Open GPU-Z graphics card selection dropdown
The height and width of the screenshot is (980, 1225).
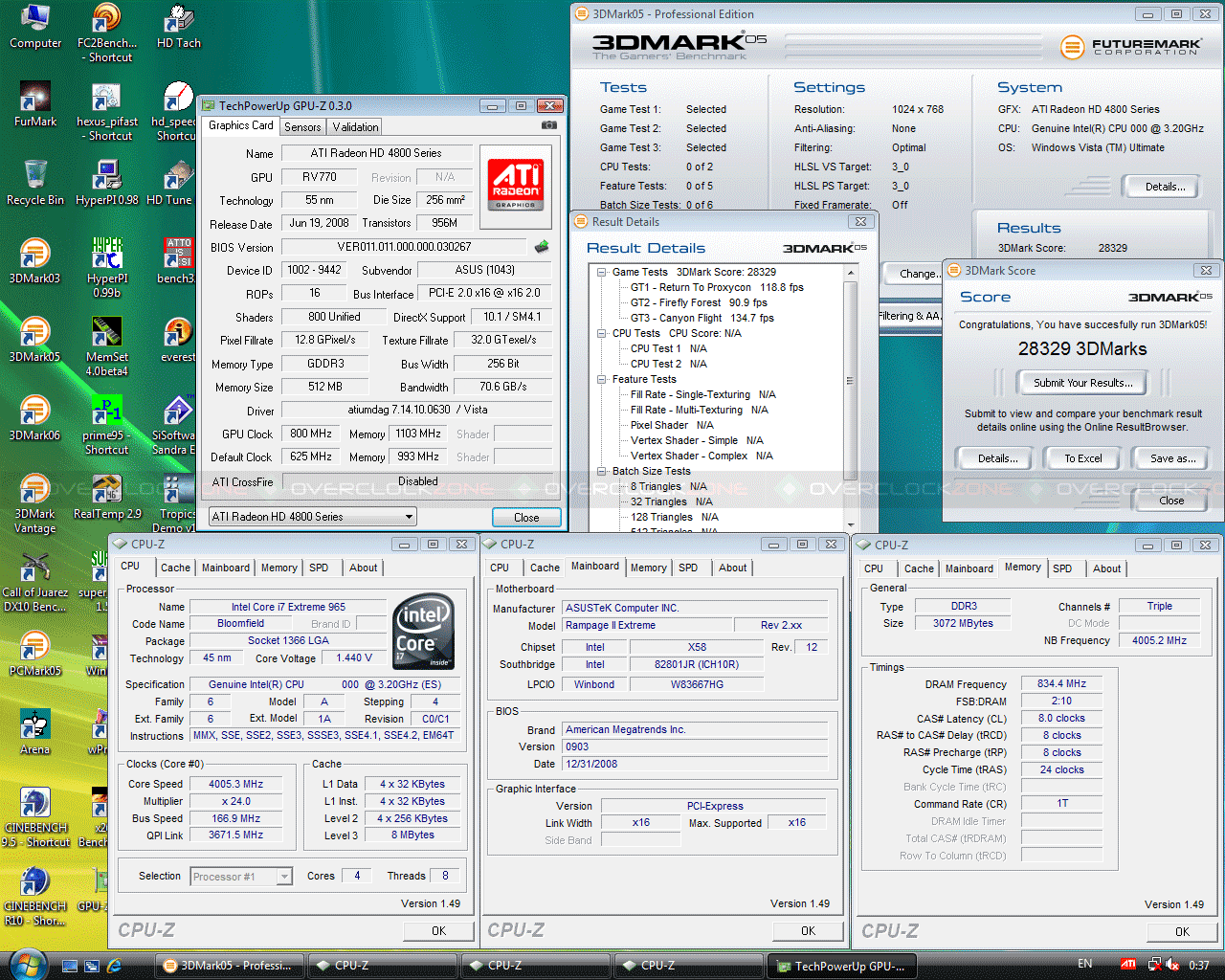tap(313, 517)
